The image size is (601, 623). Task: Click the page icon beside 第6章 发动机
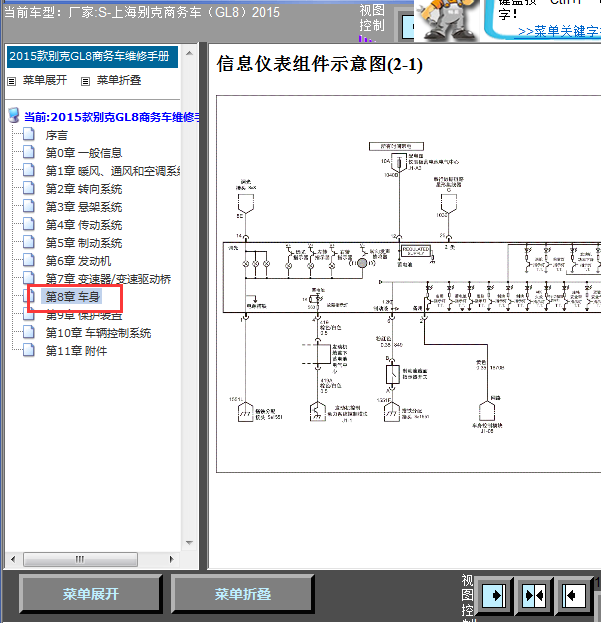29,260
